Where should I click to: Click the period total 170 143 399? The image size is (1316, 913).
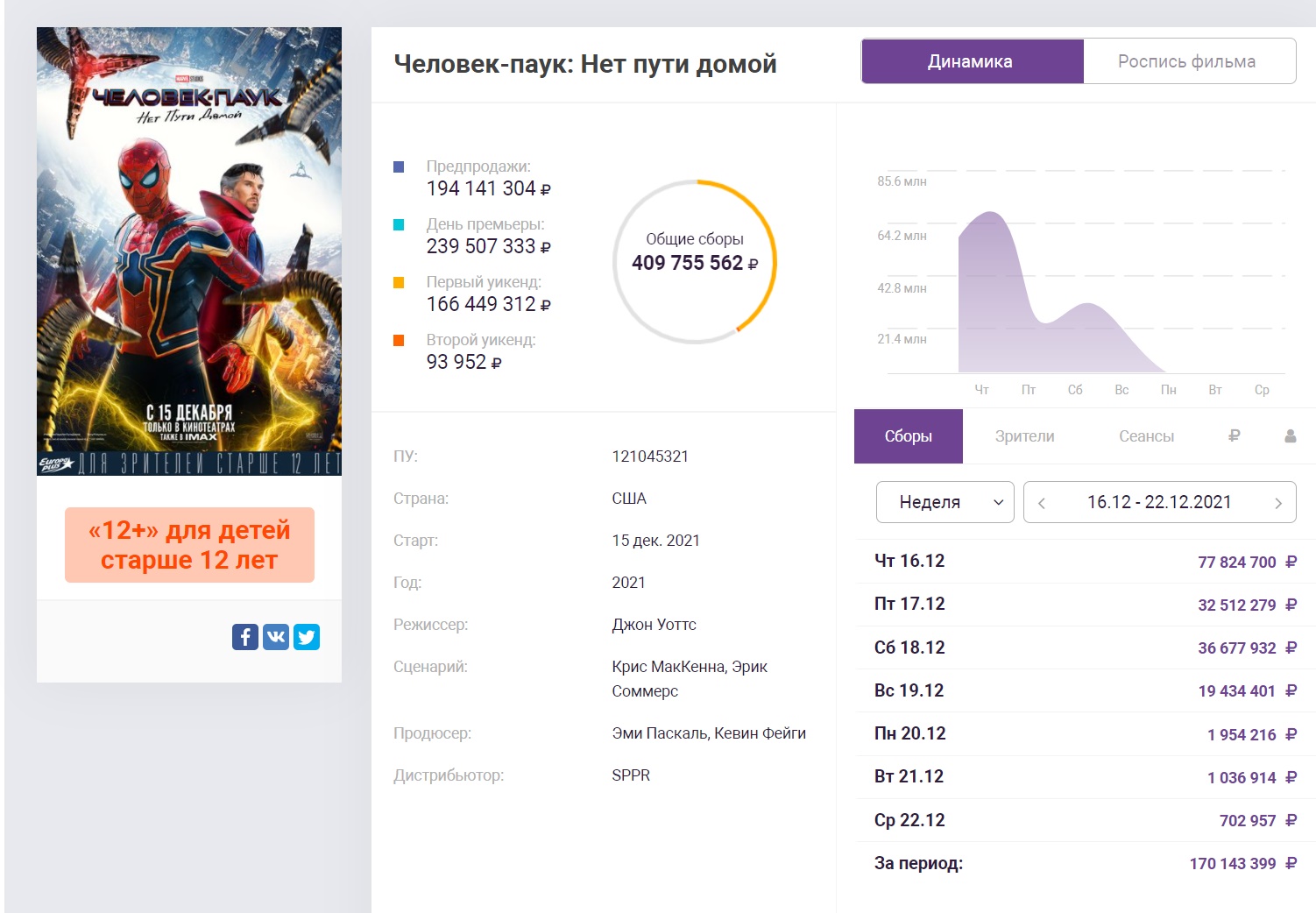coord(1233,864)
